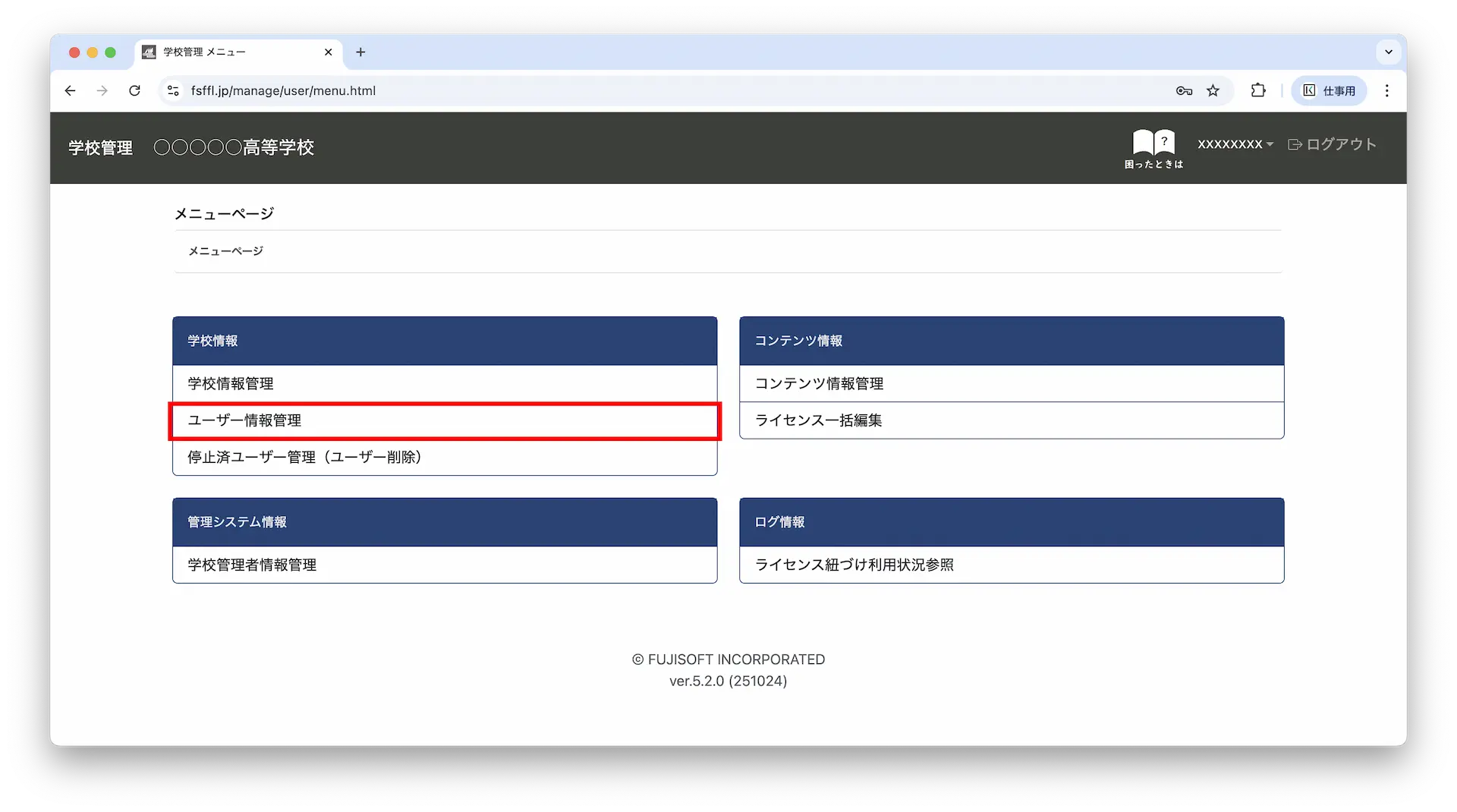Click the password key icon in address bar
Viewport: 1457px width, 812px height.
(1184, 91)
